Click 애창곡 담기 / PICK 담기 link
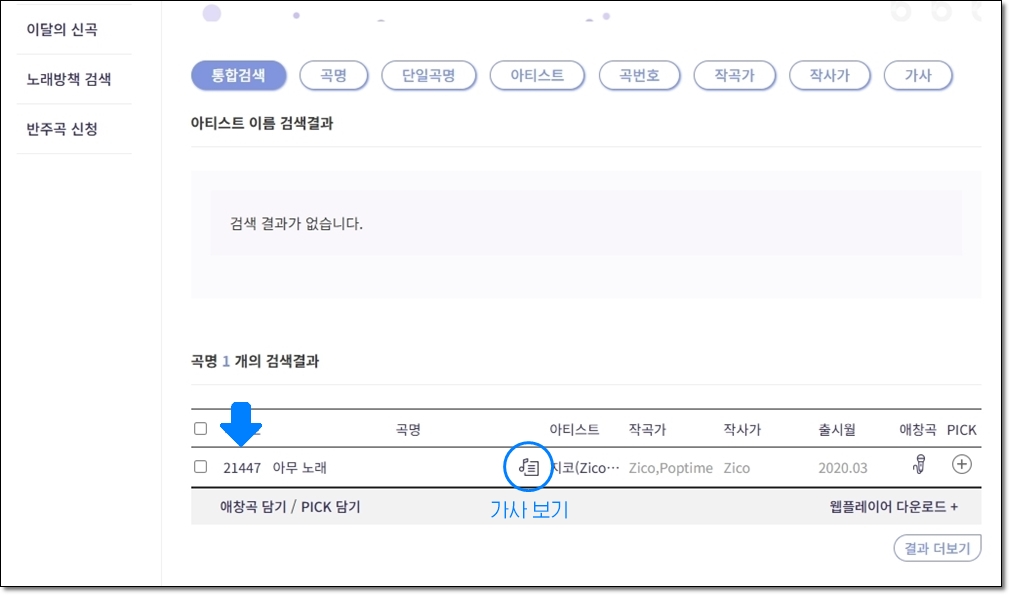Viewport: 1010px width, 595px height. [x=290, y=507]
